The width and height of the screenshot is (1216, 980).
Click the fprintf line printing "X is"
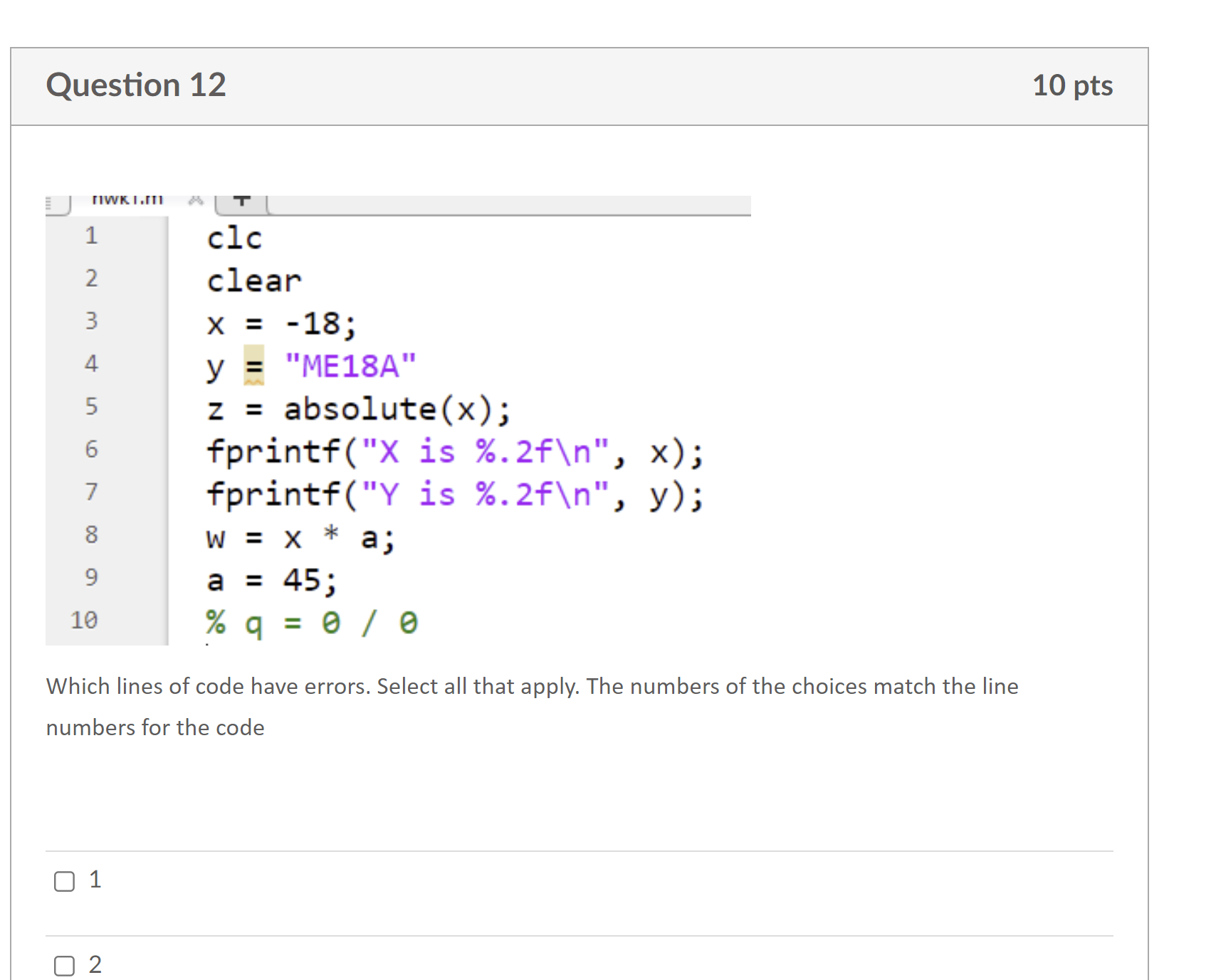455,452
